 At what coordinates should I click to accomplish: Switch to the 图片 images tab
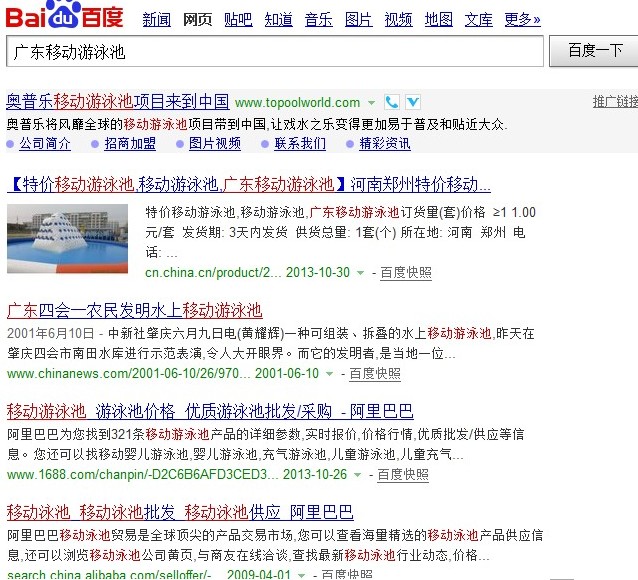pyautogui.click(x=358, y=19)
